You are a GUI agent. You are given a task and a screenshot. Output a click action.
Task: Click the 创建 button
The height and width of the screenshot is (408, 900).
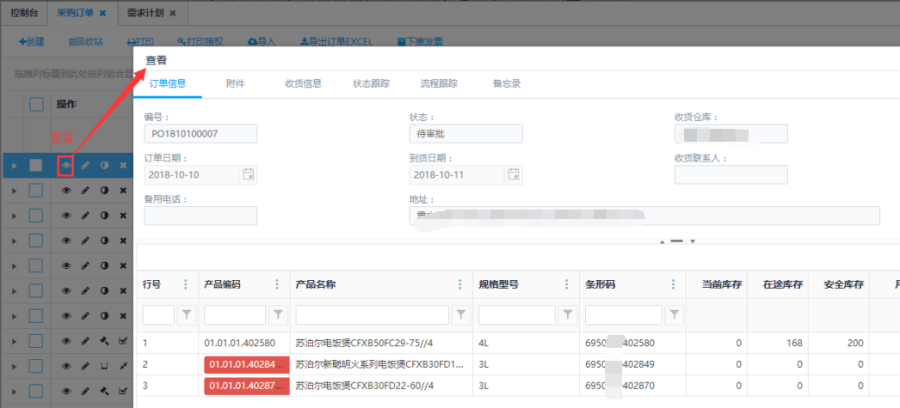point(31,42)
